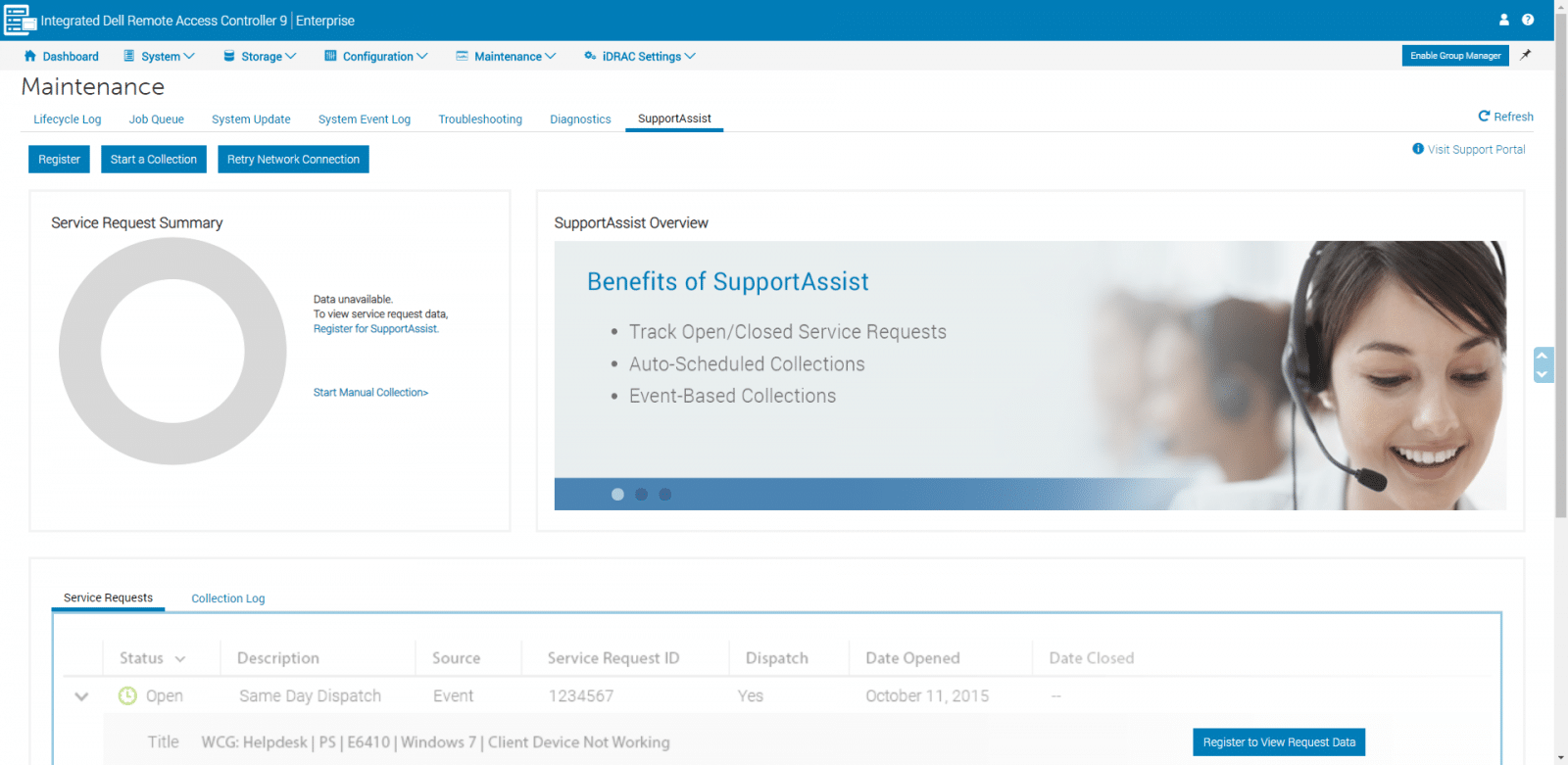The height and width of the screenshot is (765, 1568).
Task: Open the System dropdown menu
Action: coord(159,57)
